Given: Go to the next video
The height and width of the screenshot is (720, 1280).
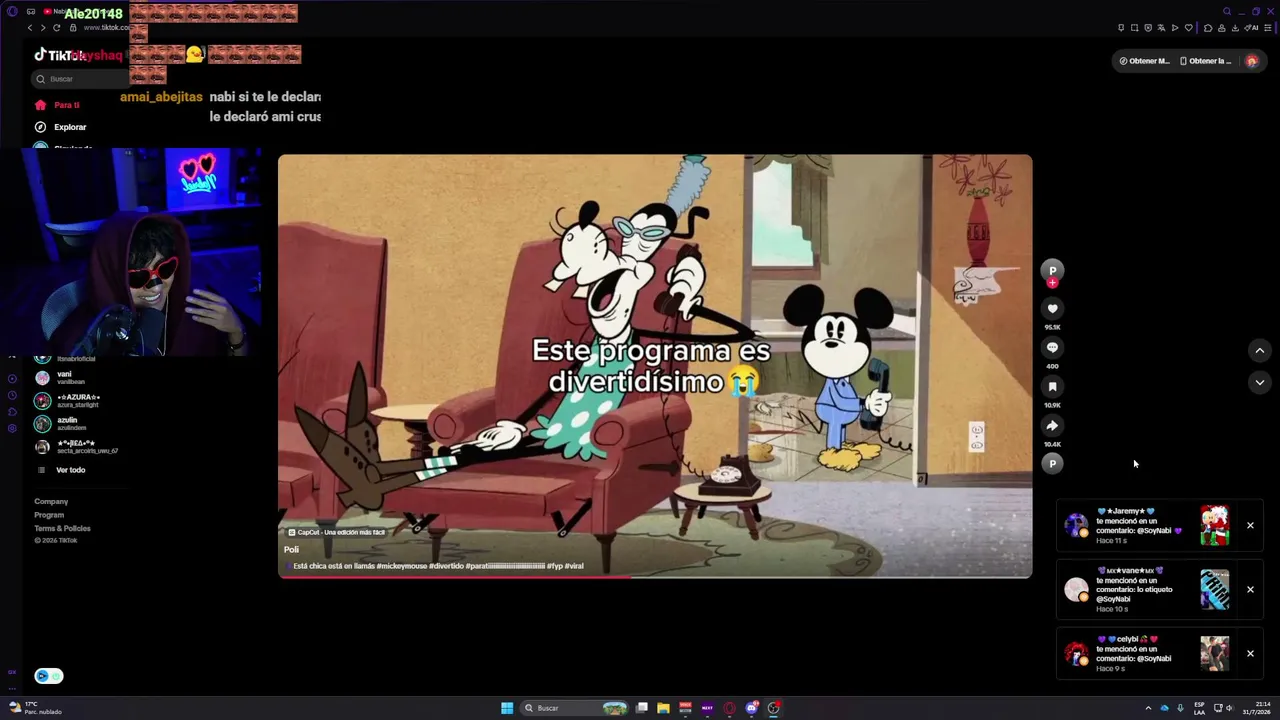Looking at the screenshot, I should pos(1260,382).
